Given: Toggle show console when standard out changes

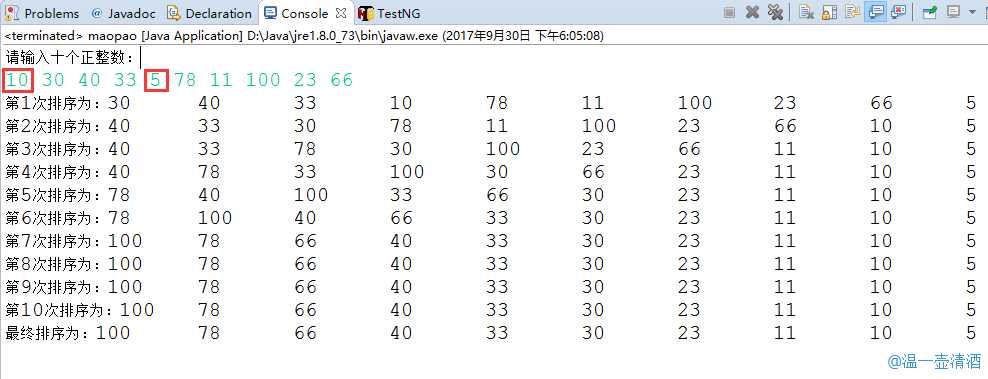Looking at the screenshot, I should pyautogui.click(x=875, y=12).
